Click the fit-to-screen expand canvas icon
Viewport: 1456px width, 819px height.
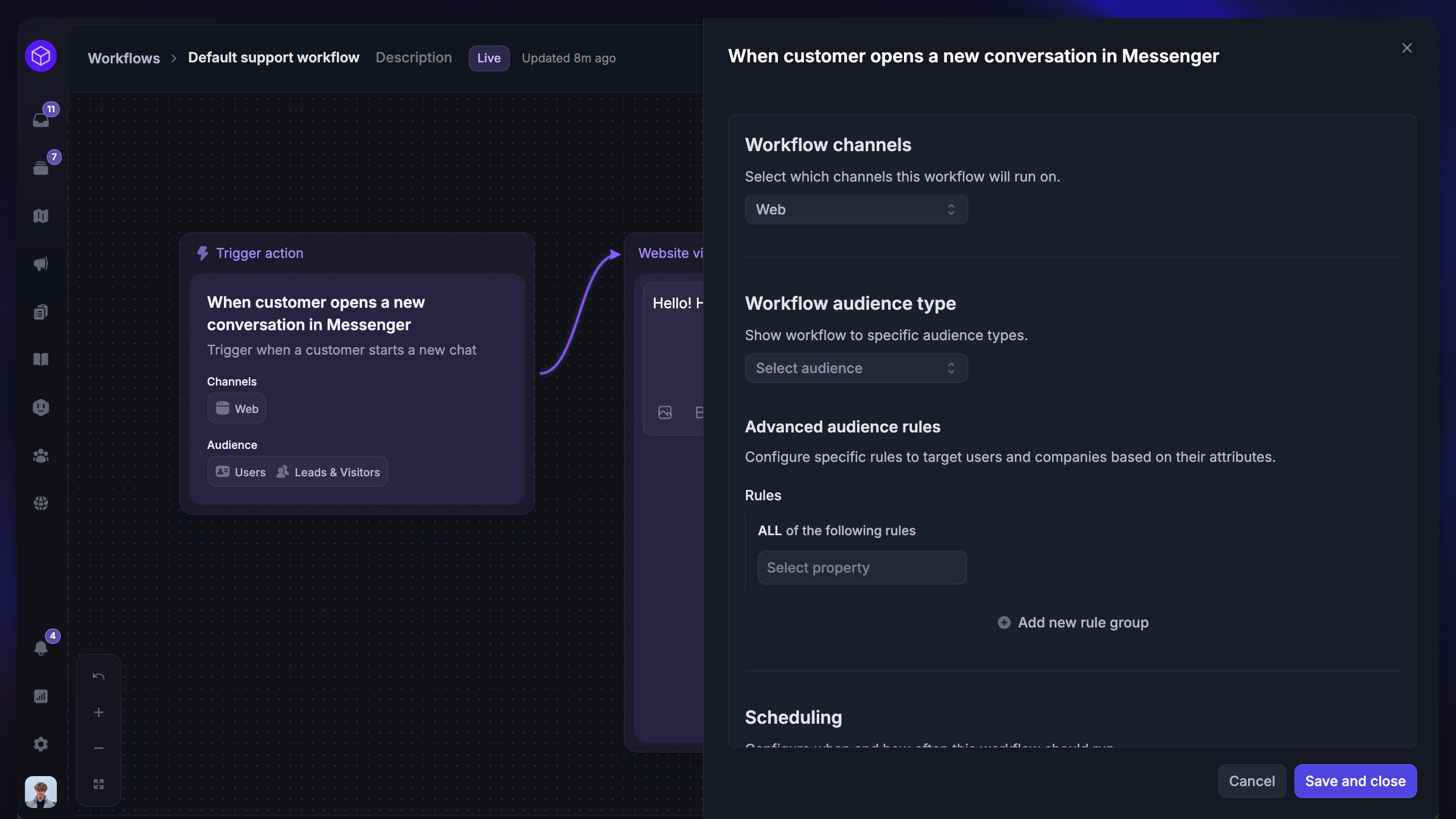98,784
